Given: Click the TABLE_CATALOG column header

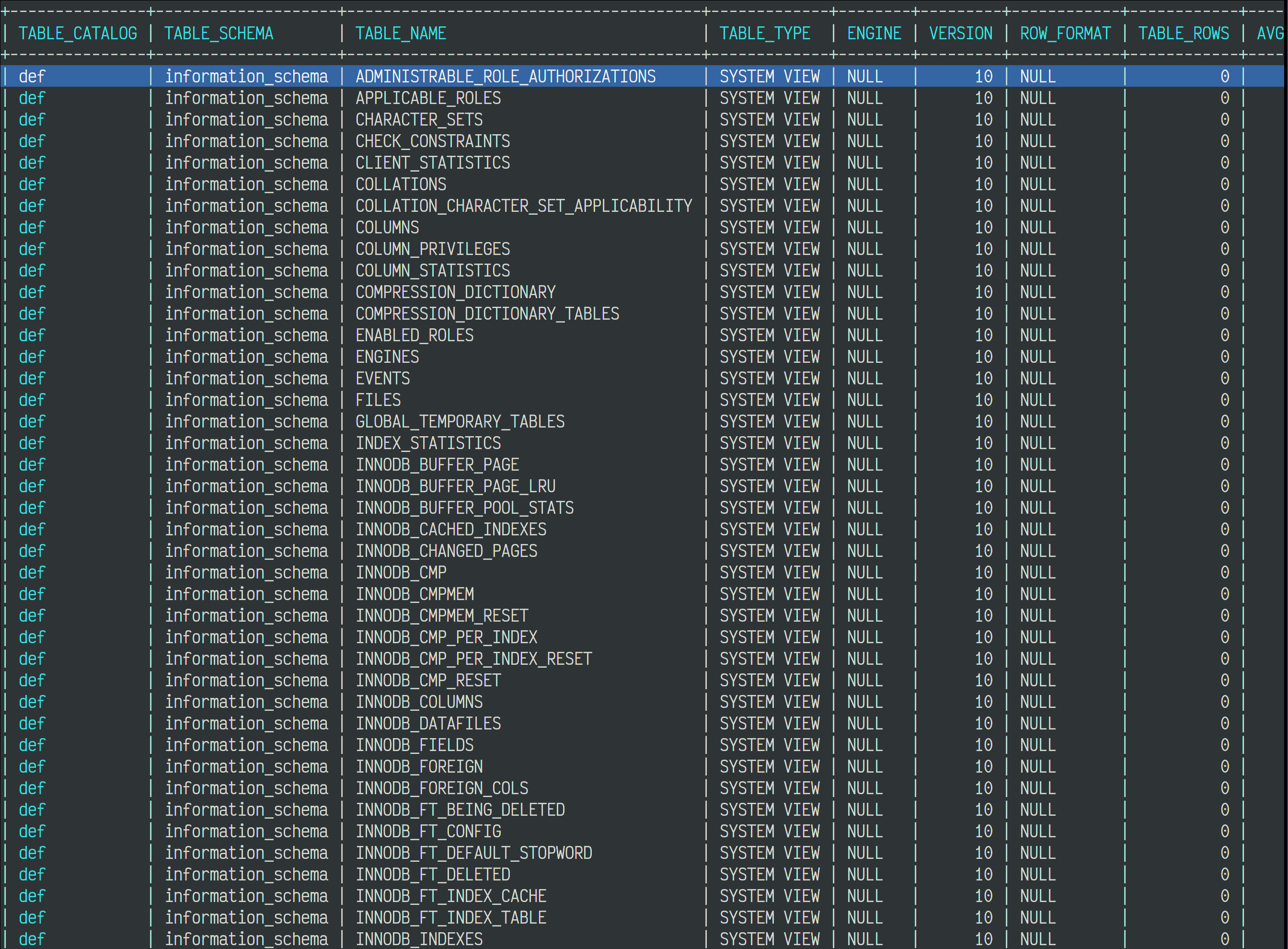Looking at the screenshot, I should click(78, 33).
